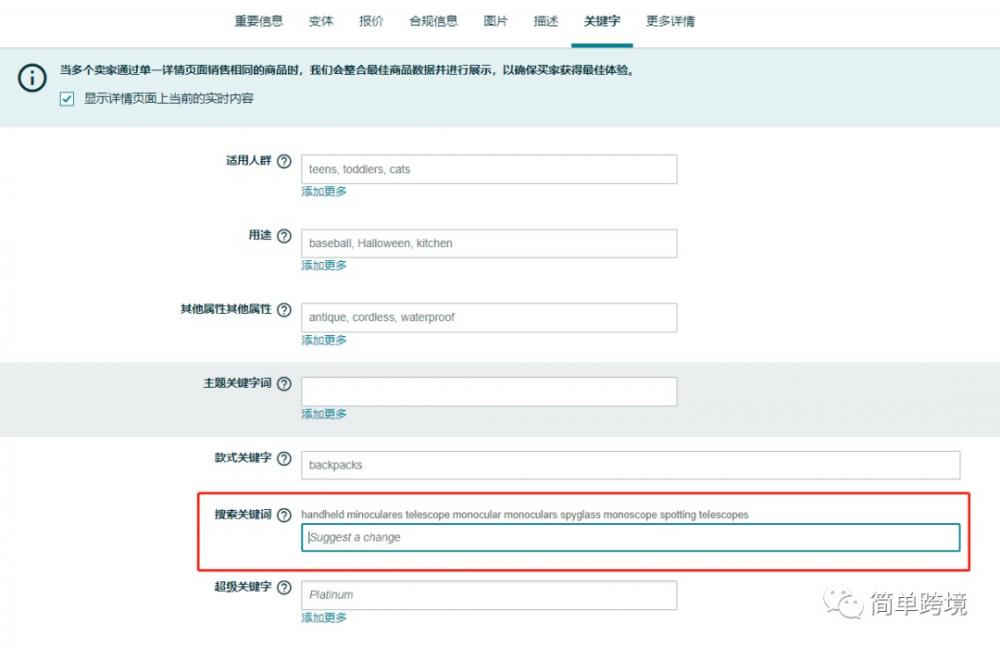Click 添加更多 under 其他属性
This screenshot has height=648, width=1000.
tap(324, 340)
